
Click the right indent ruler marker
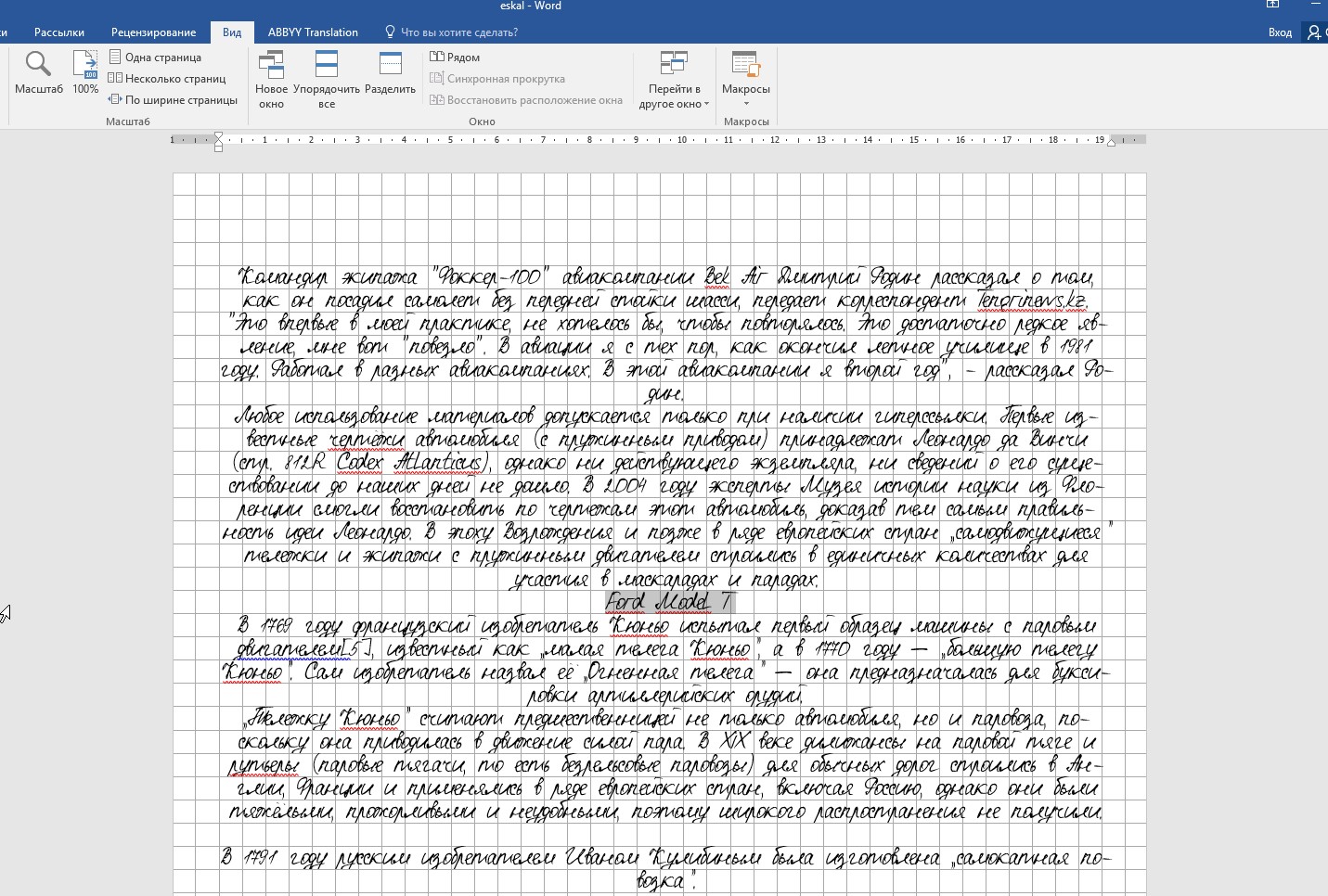(x=1111, y=142)
